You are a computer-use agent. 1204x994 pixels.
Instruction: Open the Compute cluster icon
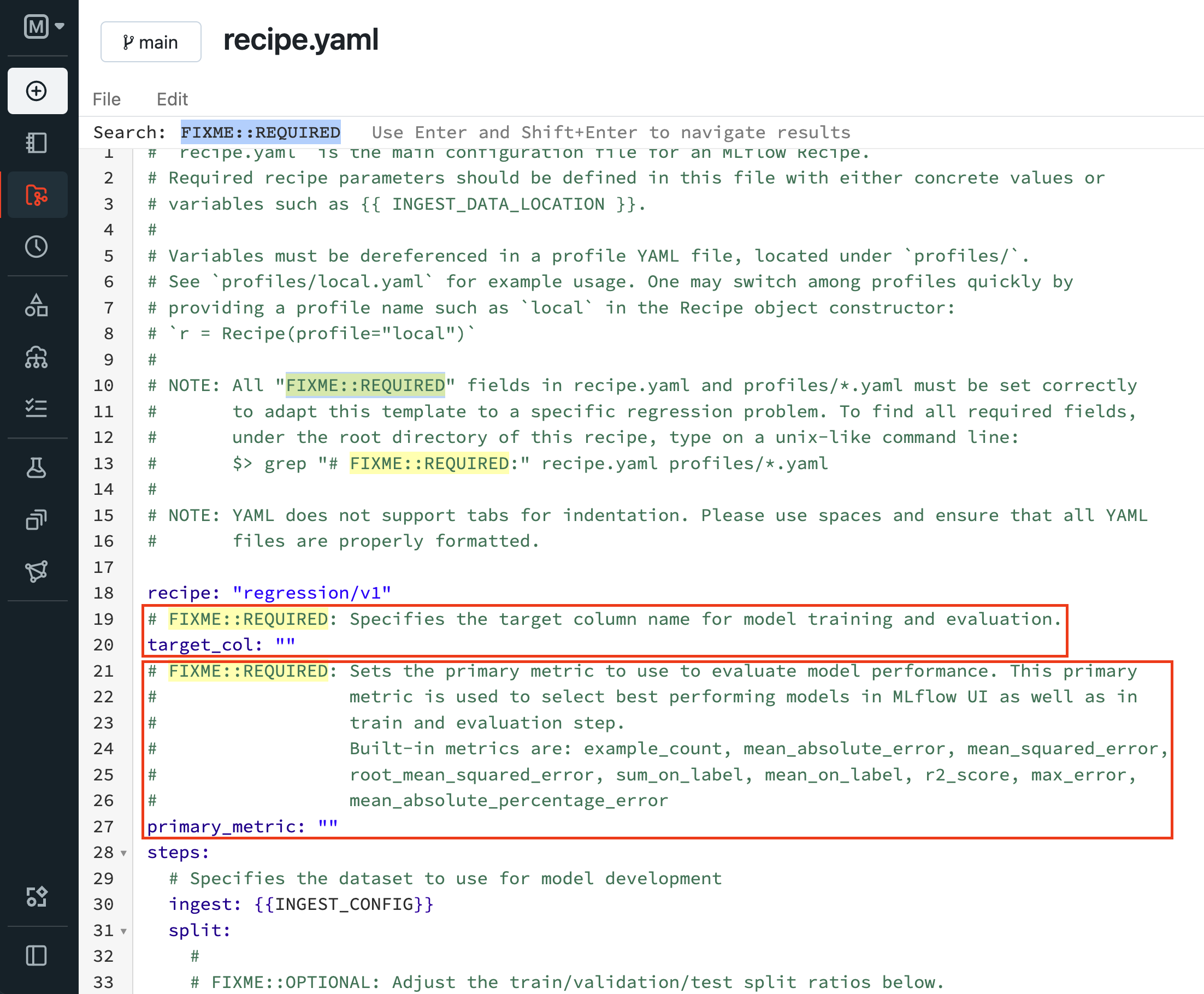pos(37,357)
